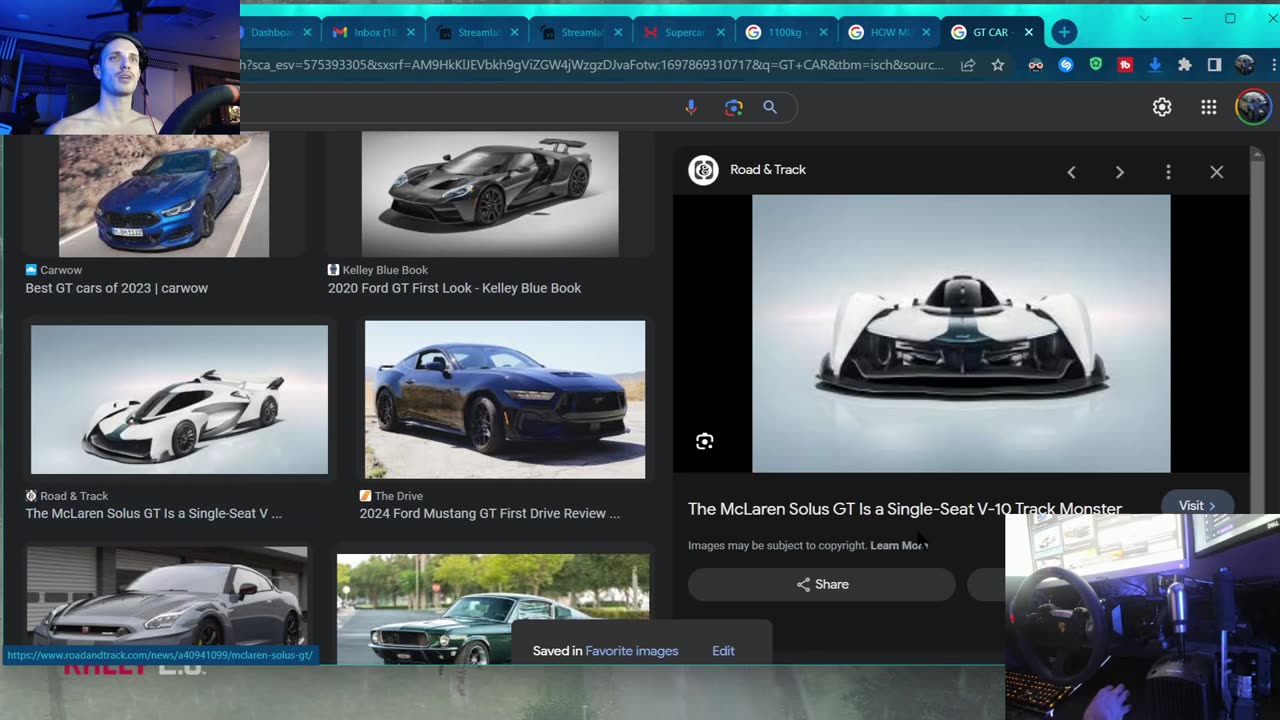
Task: Click Edit in the saved notification
Action: [723, 651]
